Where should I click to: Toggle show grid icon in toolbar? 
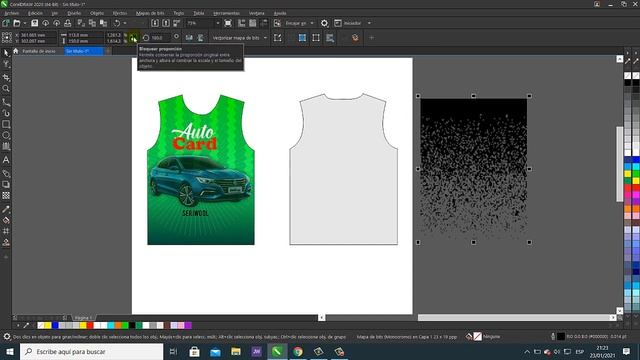coord(253,23)
